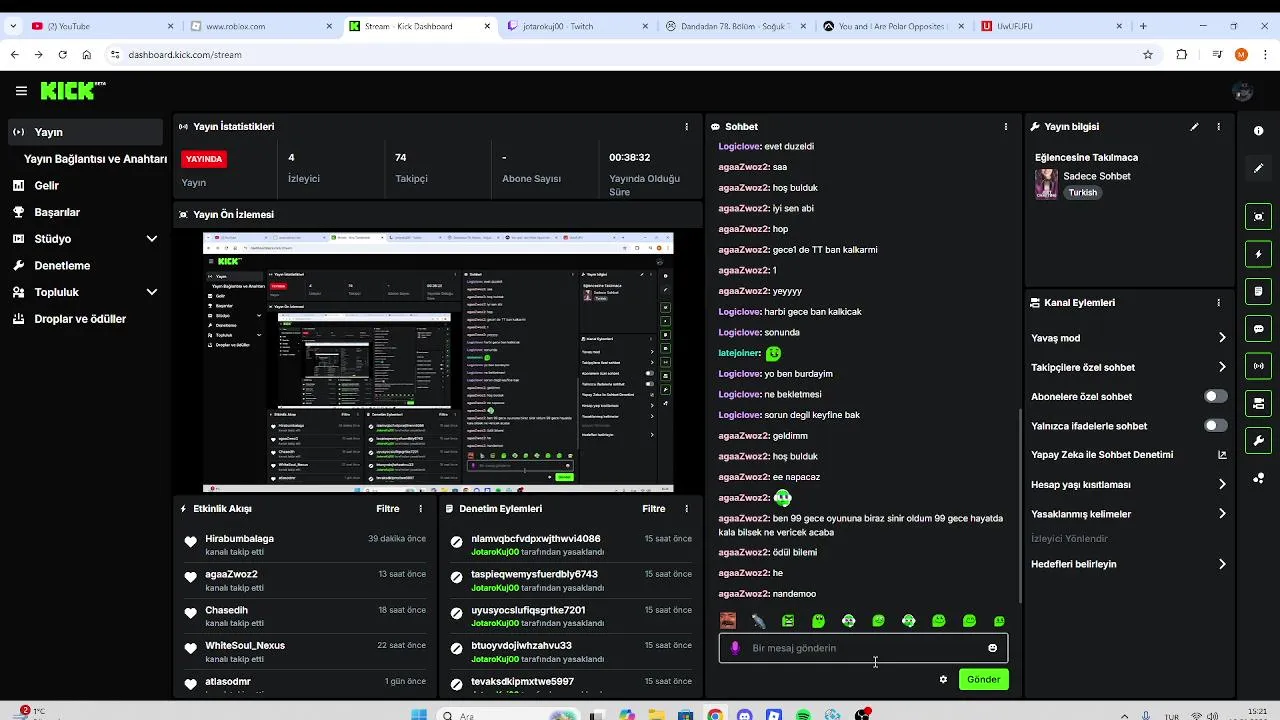
Task: Open the user profile avatar in the header
Action: click(x=1243, y=92)
